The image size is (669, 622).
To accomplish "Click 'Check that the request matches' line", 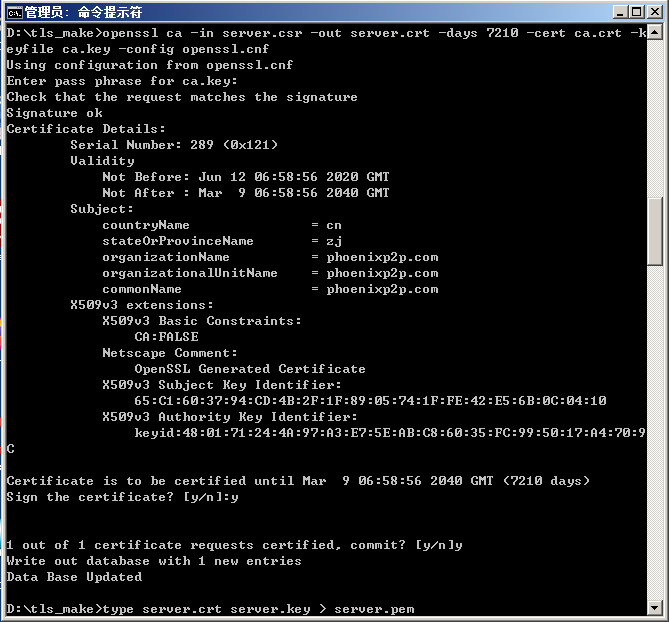I will click(182, 97).
